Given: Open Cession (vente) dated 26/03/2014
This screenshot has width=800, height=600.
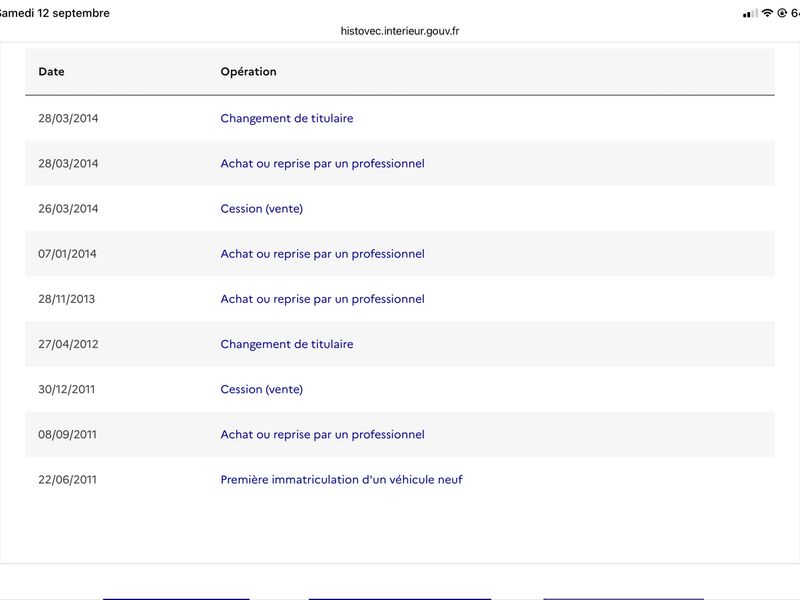Looking at the screenshot, I should pyautogui.click(x=262, y=209).
